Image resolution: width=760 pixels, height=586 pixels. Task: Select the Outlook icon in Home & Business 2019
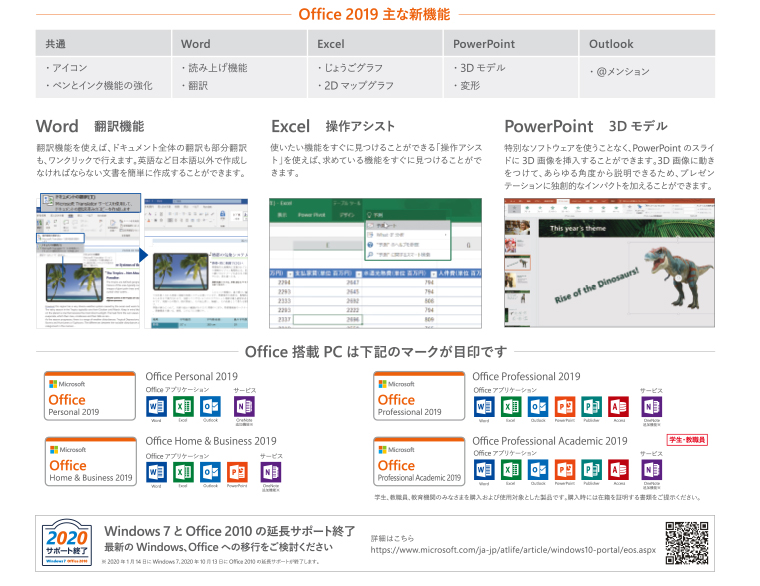point(210,472)
